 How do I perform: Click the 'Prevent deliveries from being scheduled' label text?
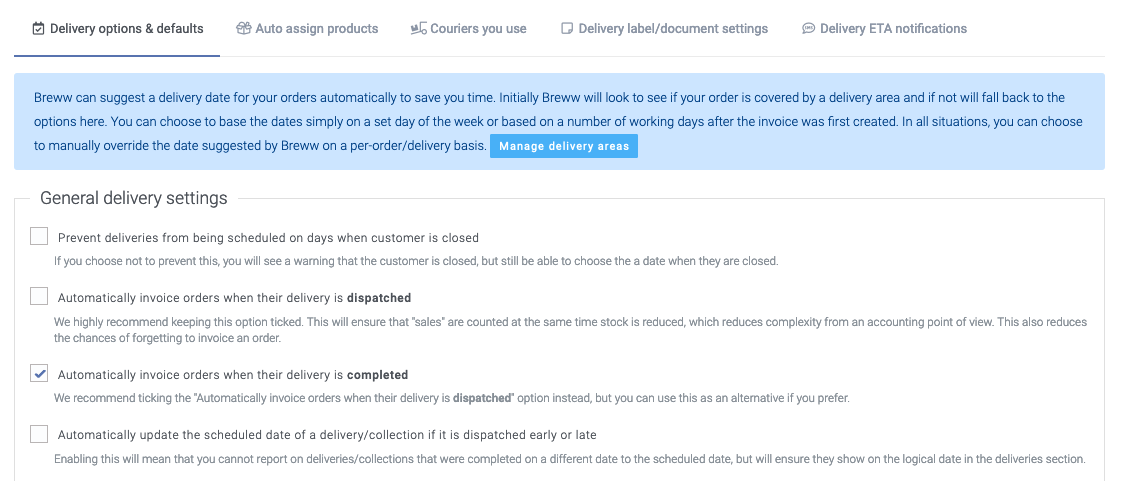coord(268,238)
